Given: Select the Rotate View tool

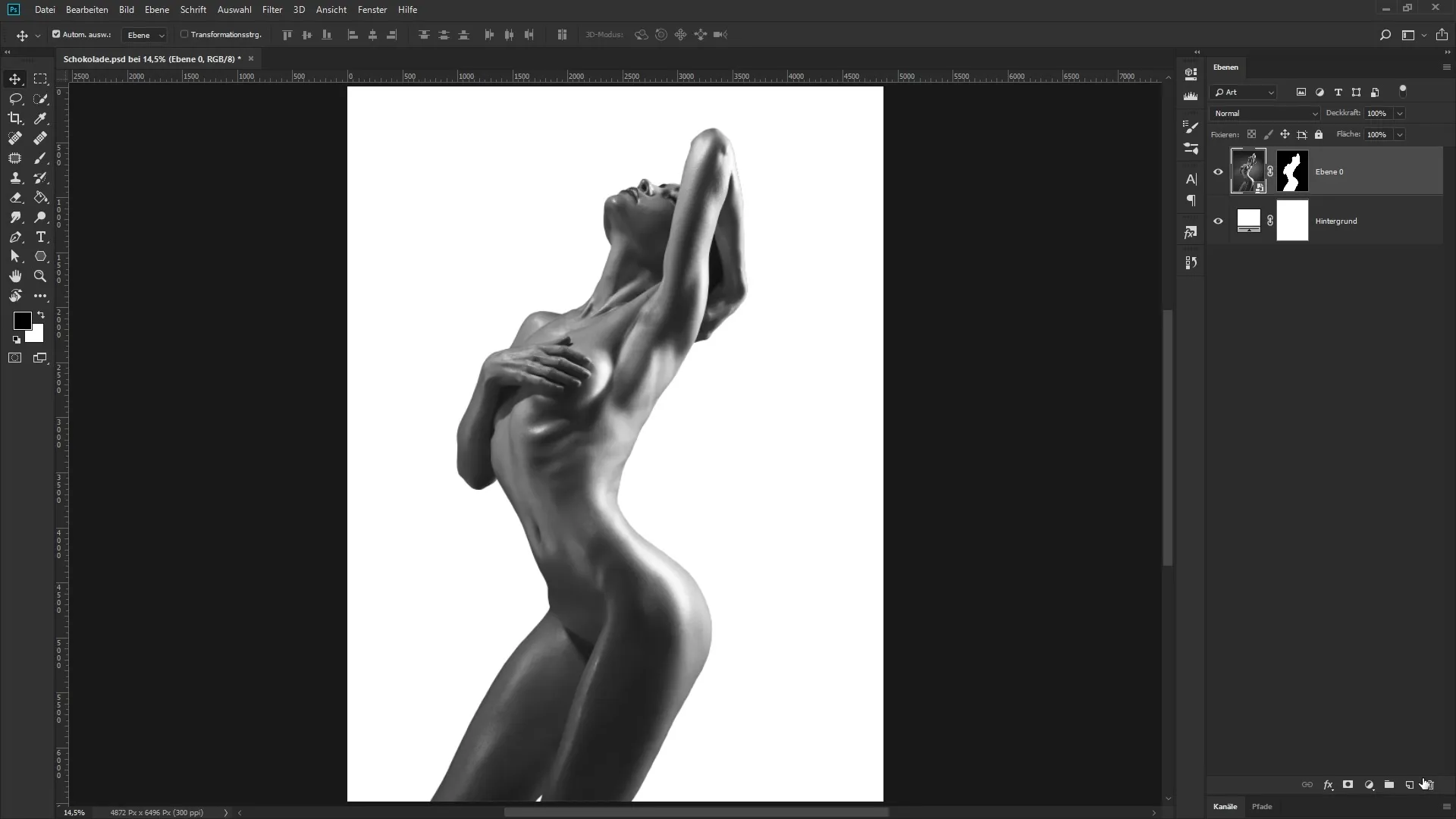Looking at the screenshot, I should pos(15,296).
